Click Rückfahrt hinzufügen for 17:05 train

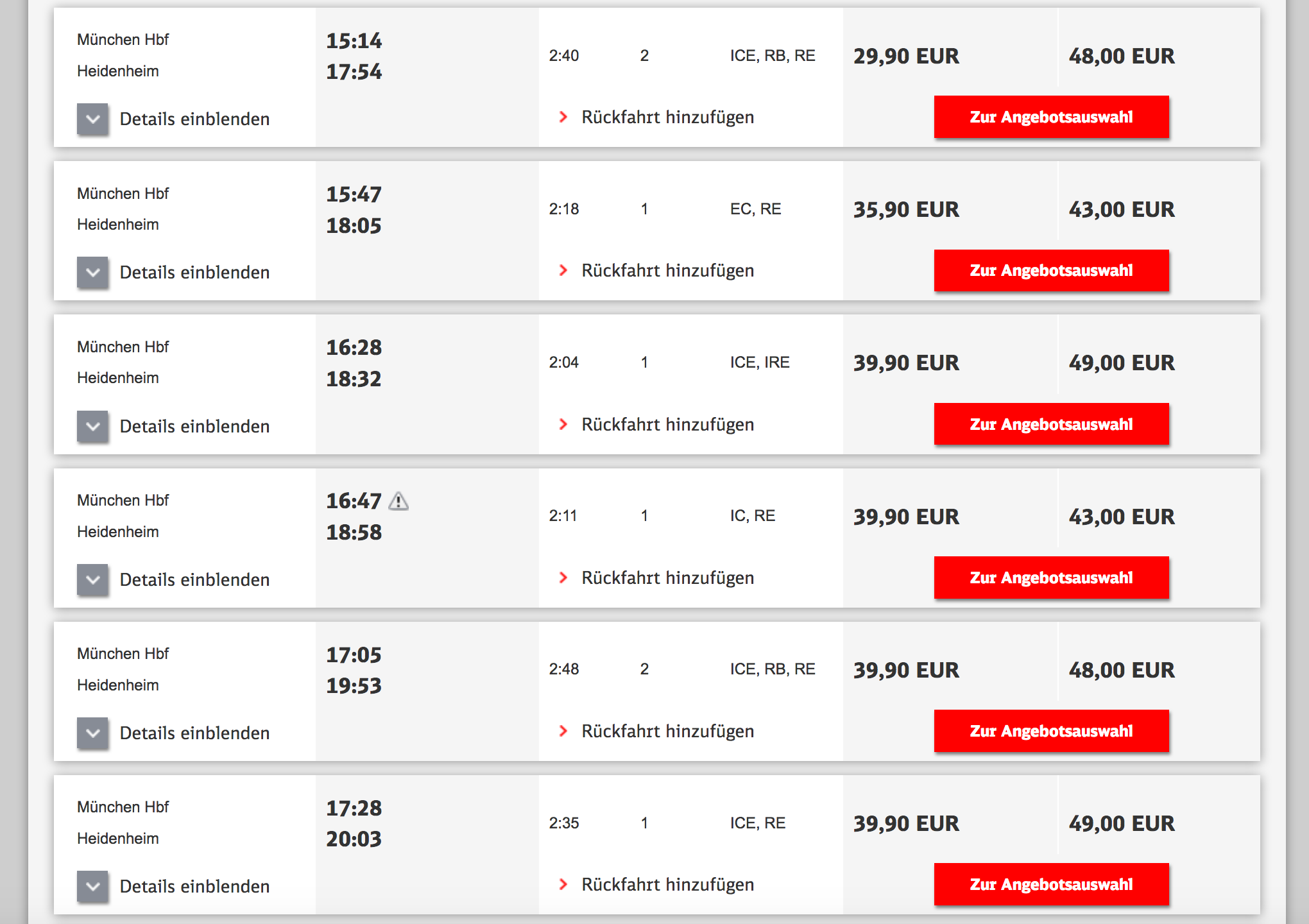coord(667,732)
